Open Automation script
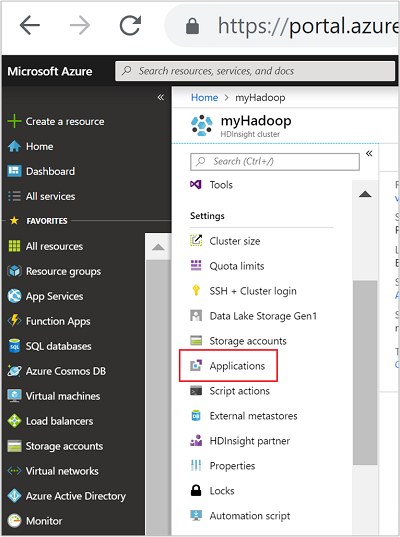This screenshot has width=400, height=537. 250,516
